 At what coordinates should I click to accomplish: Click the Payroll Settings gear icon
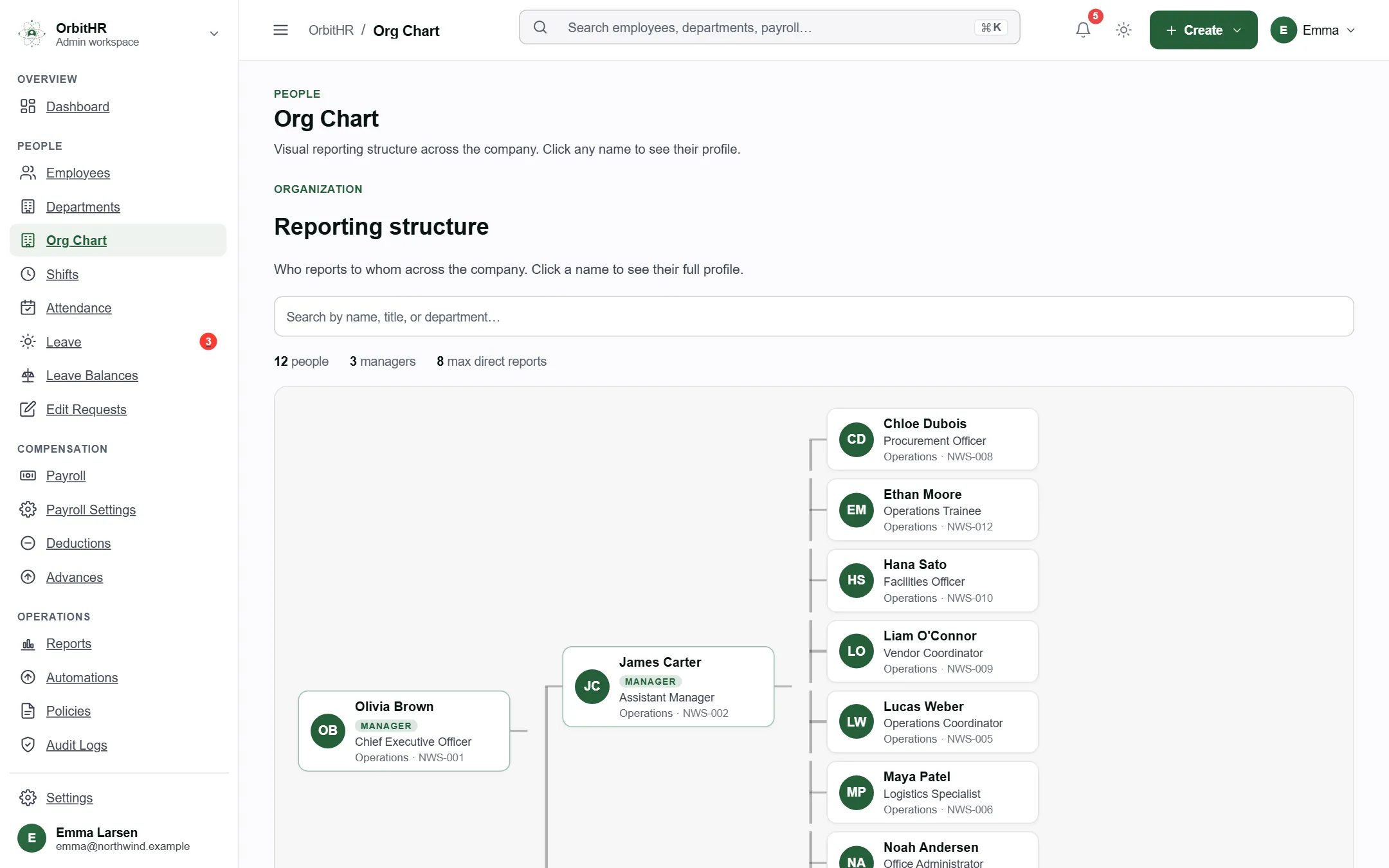(28, 509)
